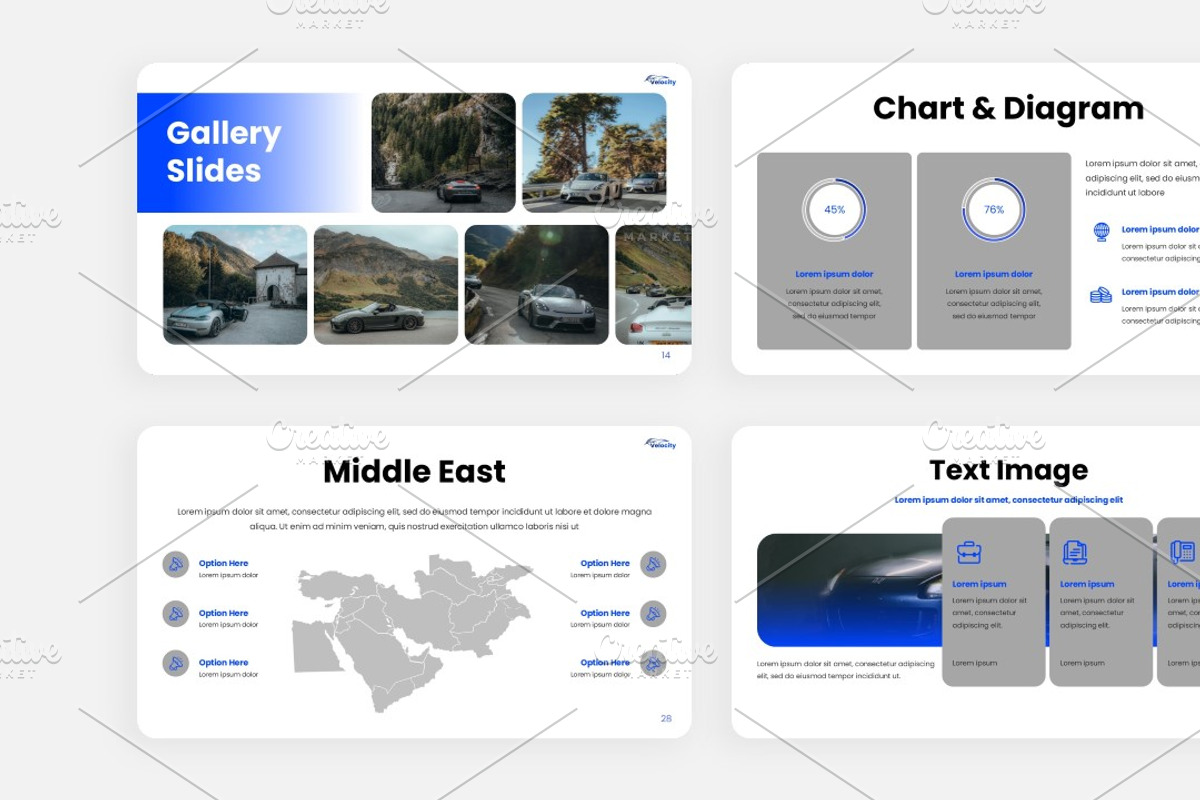
Task: Click the 'Chart & Diagram' heading
Action: (1008, 108)
